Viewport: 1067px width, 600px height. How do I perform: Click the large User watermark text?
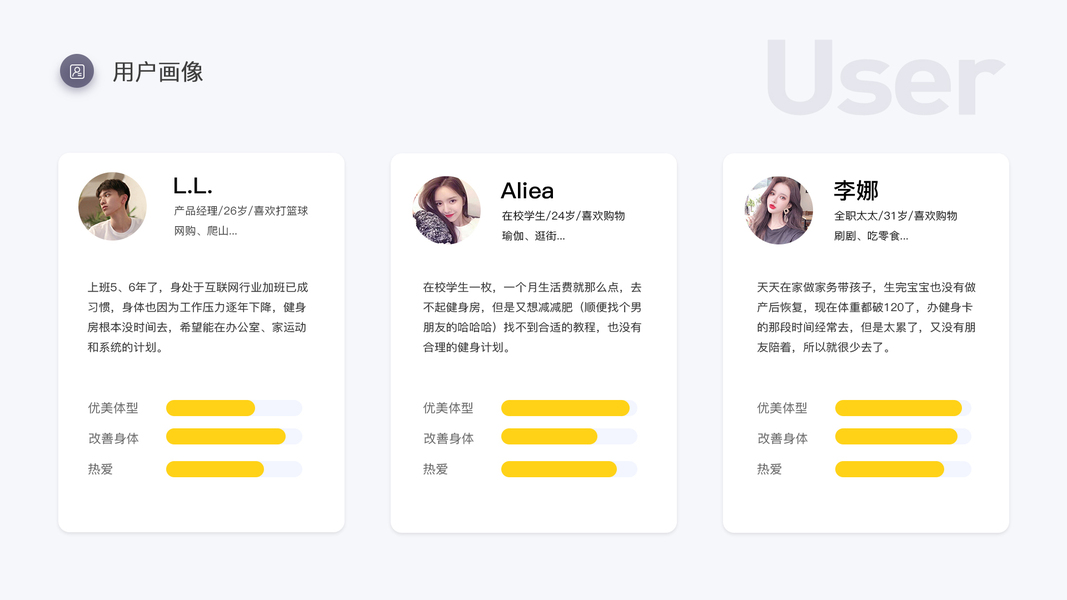[884, 78]
